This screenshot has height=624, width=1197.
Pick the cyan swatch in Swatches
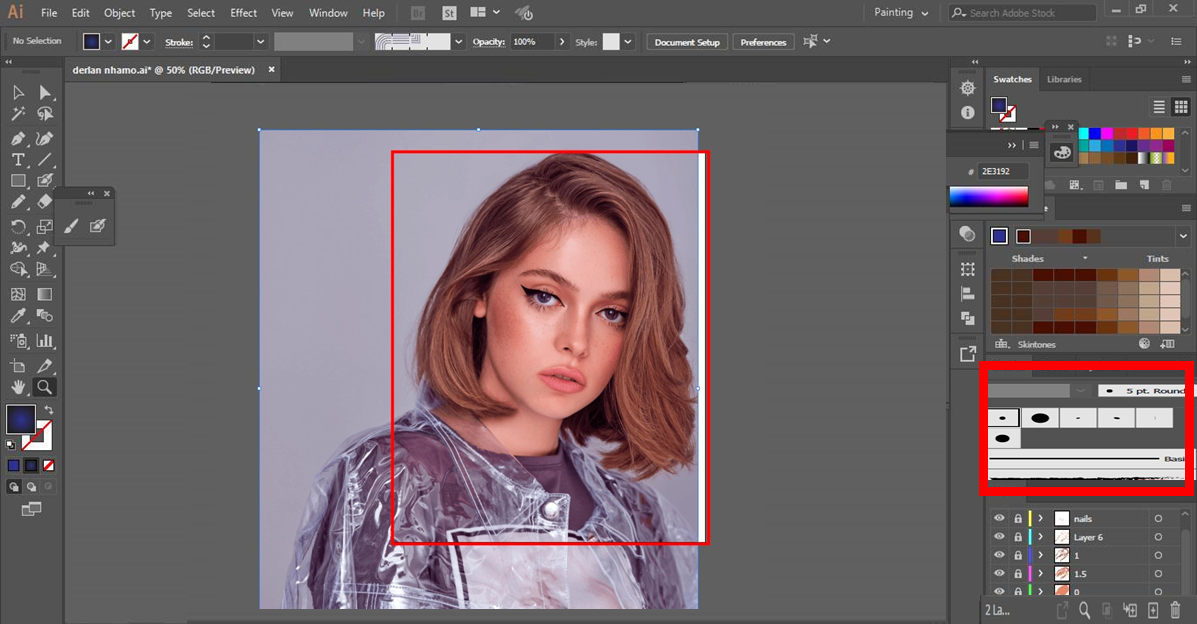tap(1083, 134)
